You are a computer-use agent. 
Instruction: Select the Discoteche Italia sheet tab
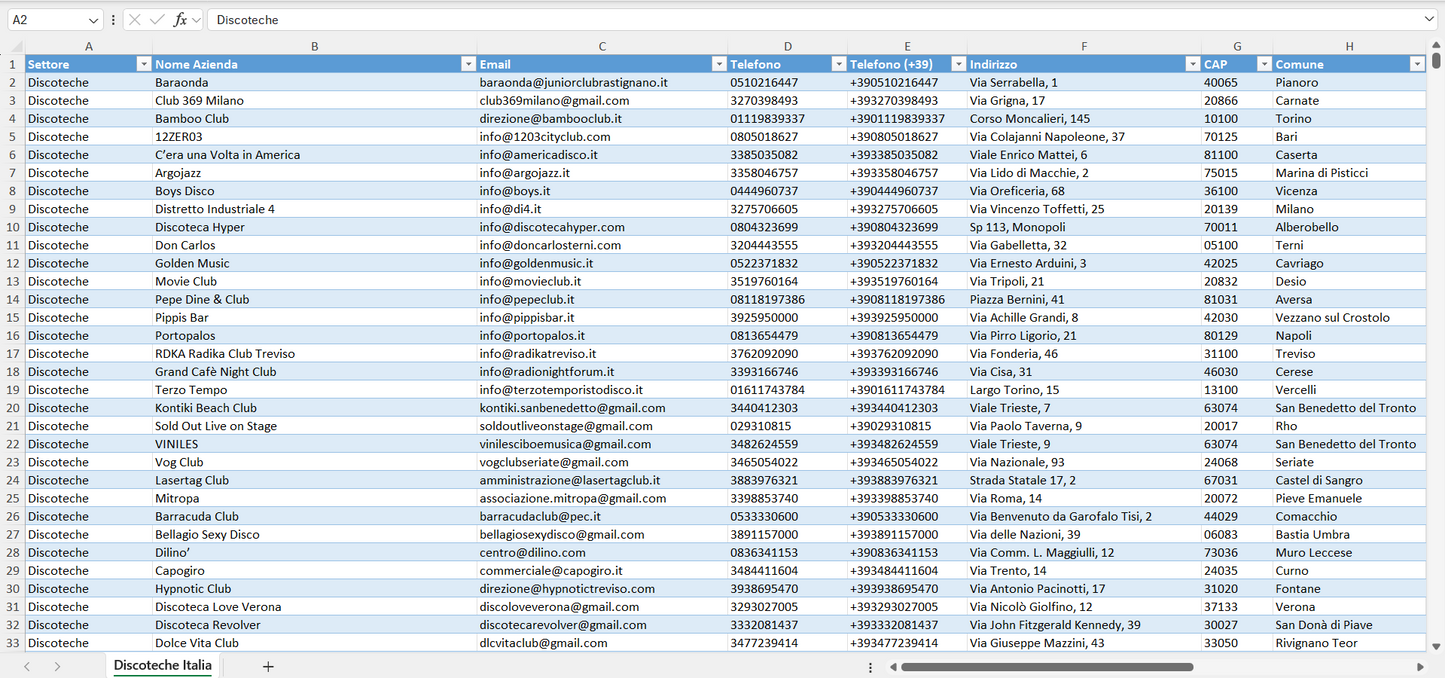click(x=163, y=665)
